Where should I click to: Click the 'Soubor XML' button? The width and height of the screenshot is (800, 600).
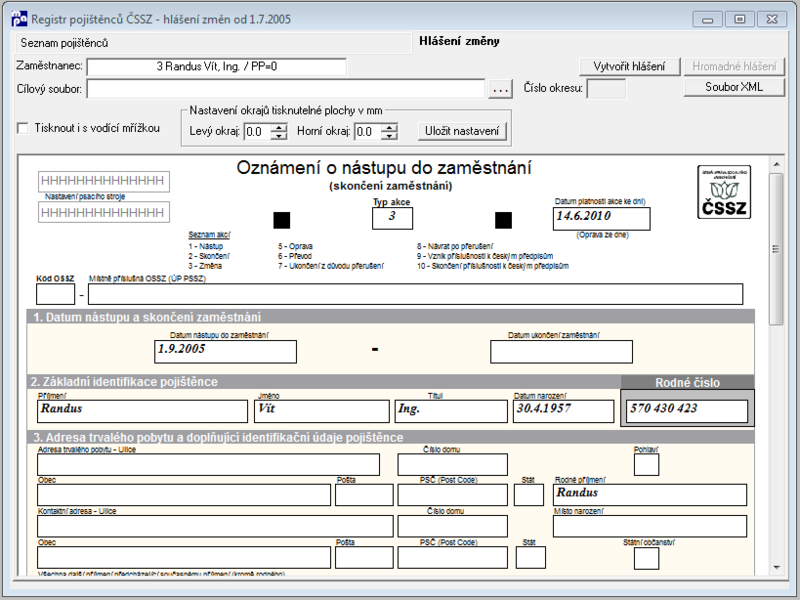(734, 87)
